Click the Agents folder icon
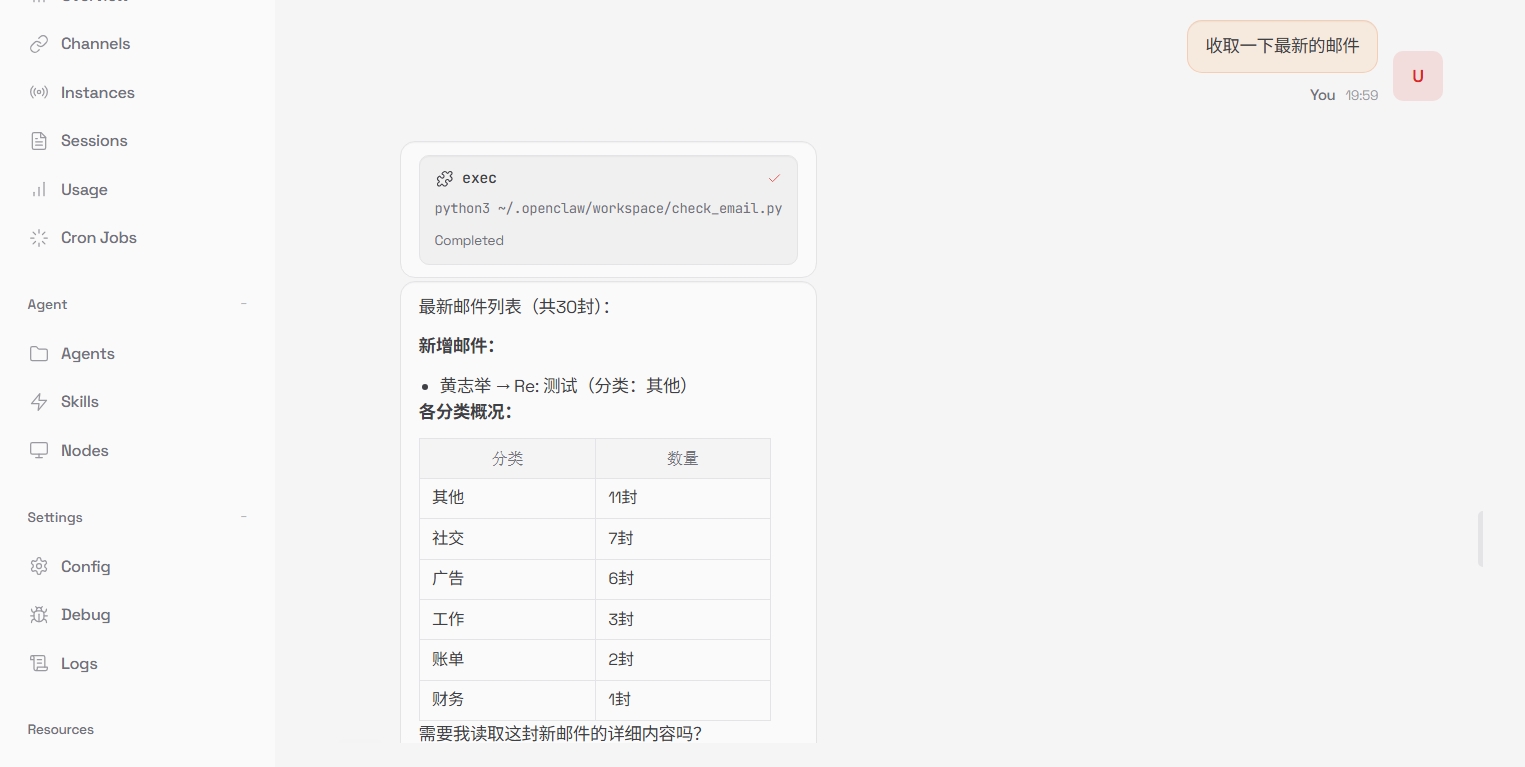1525x767 pixels. [39, 354]
